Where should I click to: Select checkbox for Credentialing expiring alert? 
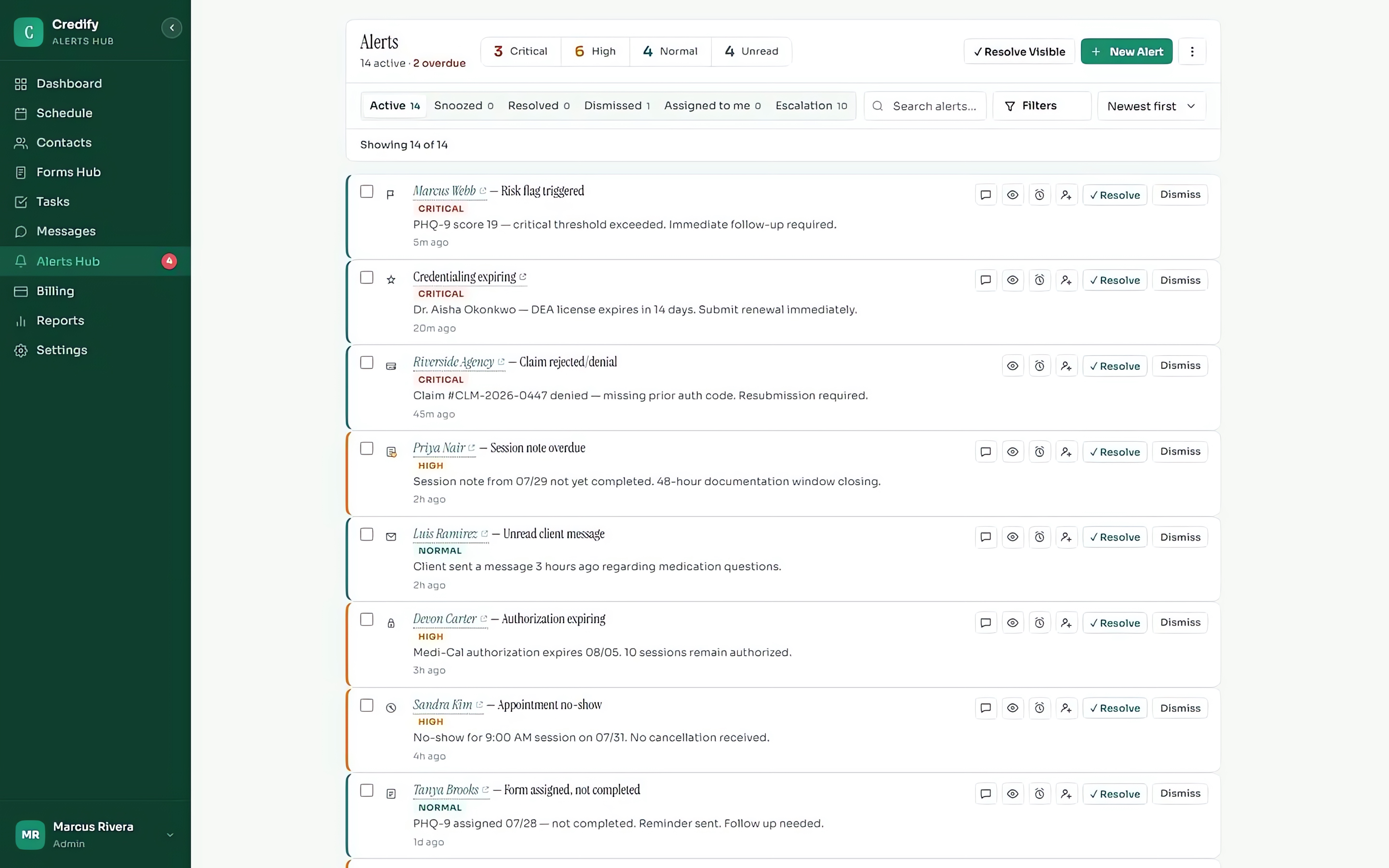coord(367,277)
